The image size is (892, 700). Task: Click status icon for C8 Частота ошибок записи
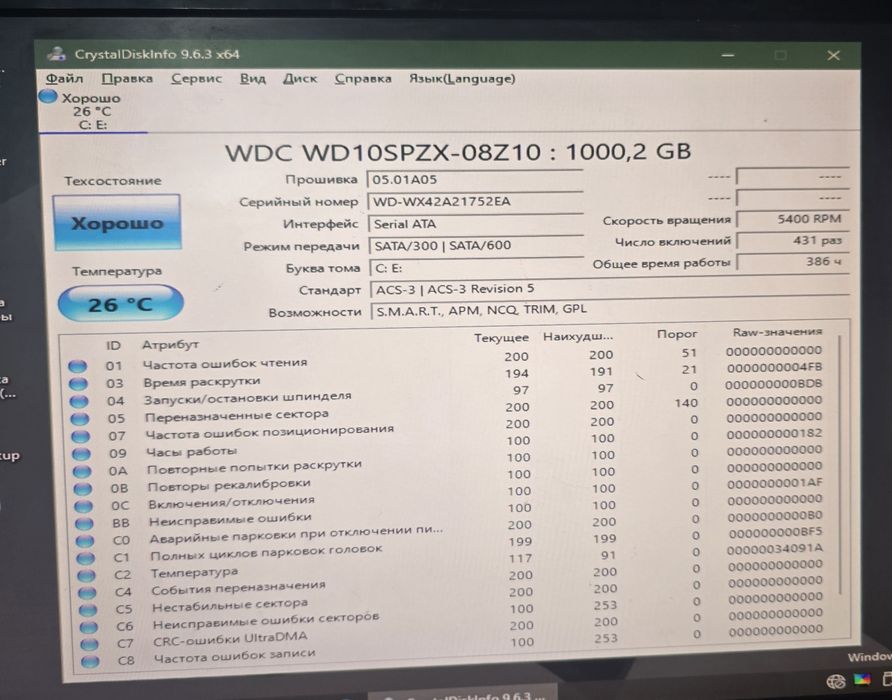coord(90,661)
